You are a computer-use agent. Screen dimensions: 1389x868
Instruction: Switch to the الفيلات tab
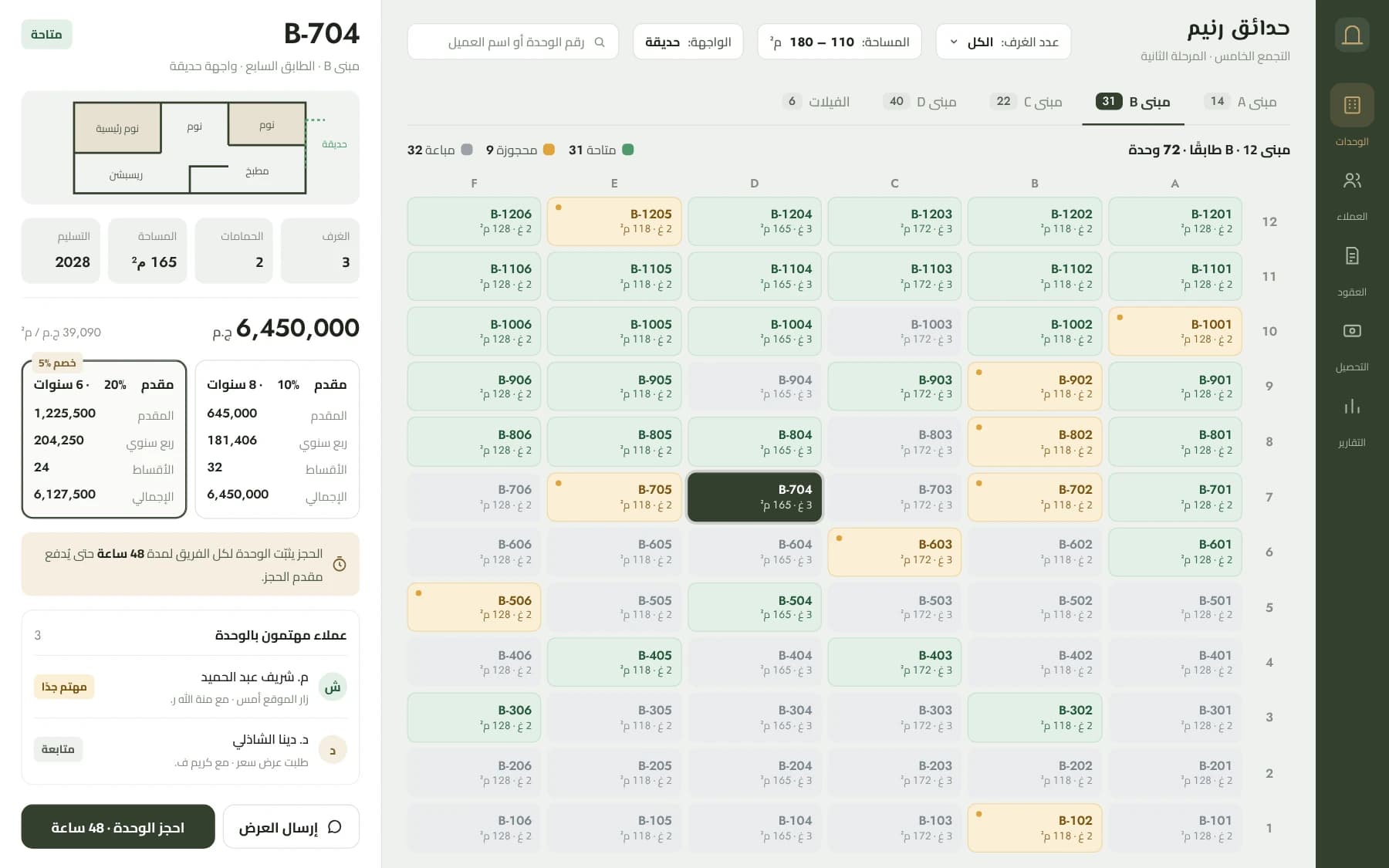pyautogui.click(x=816, y=102)
